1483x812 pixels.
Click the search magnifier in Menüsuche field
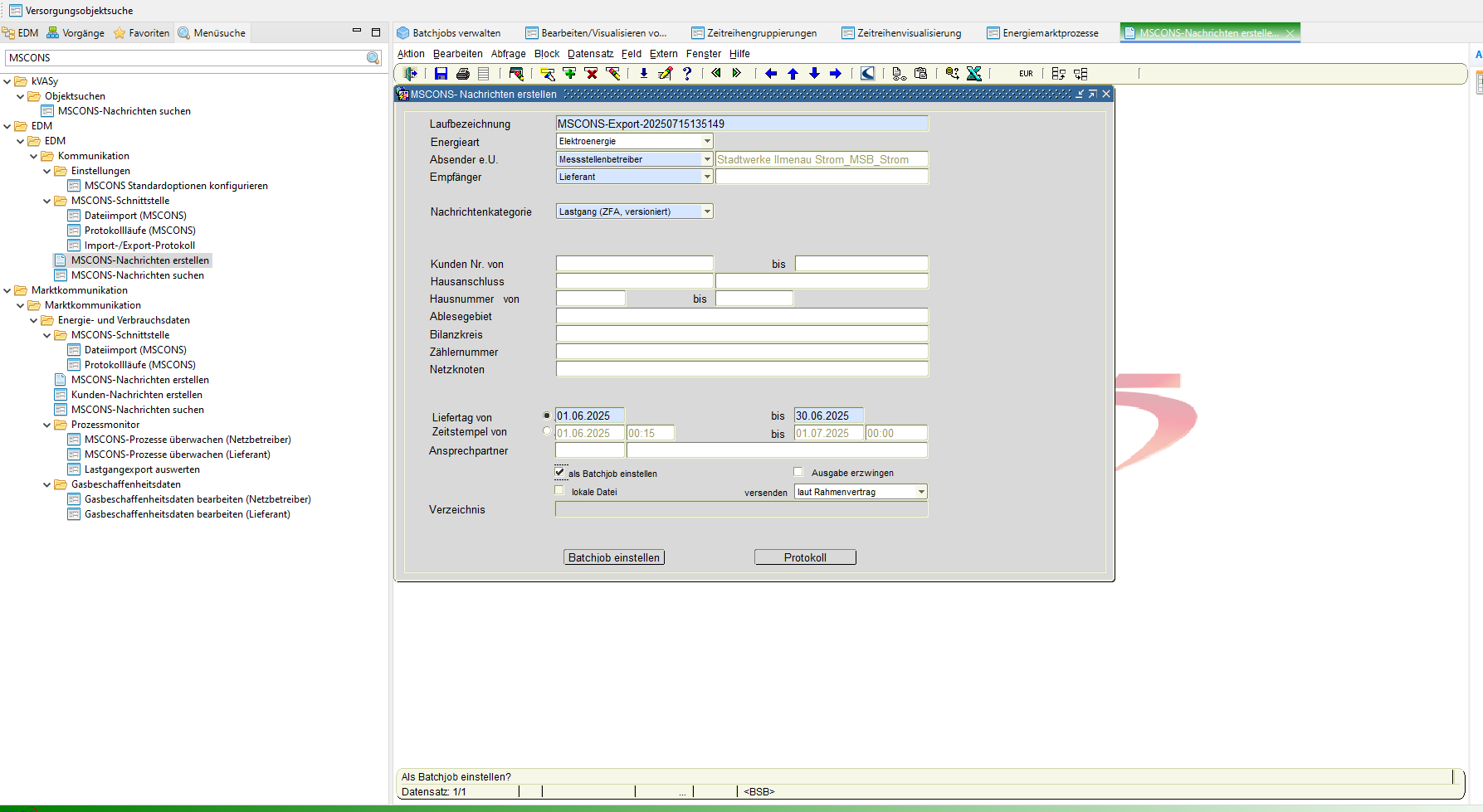click(373, 58)
